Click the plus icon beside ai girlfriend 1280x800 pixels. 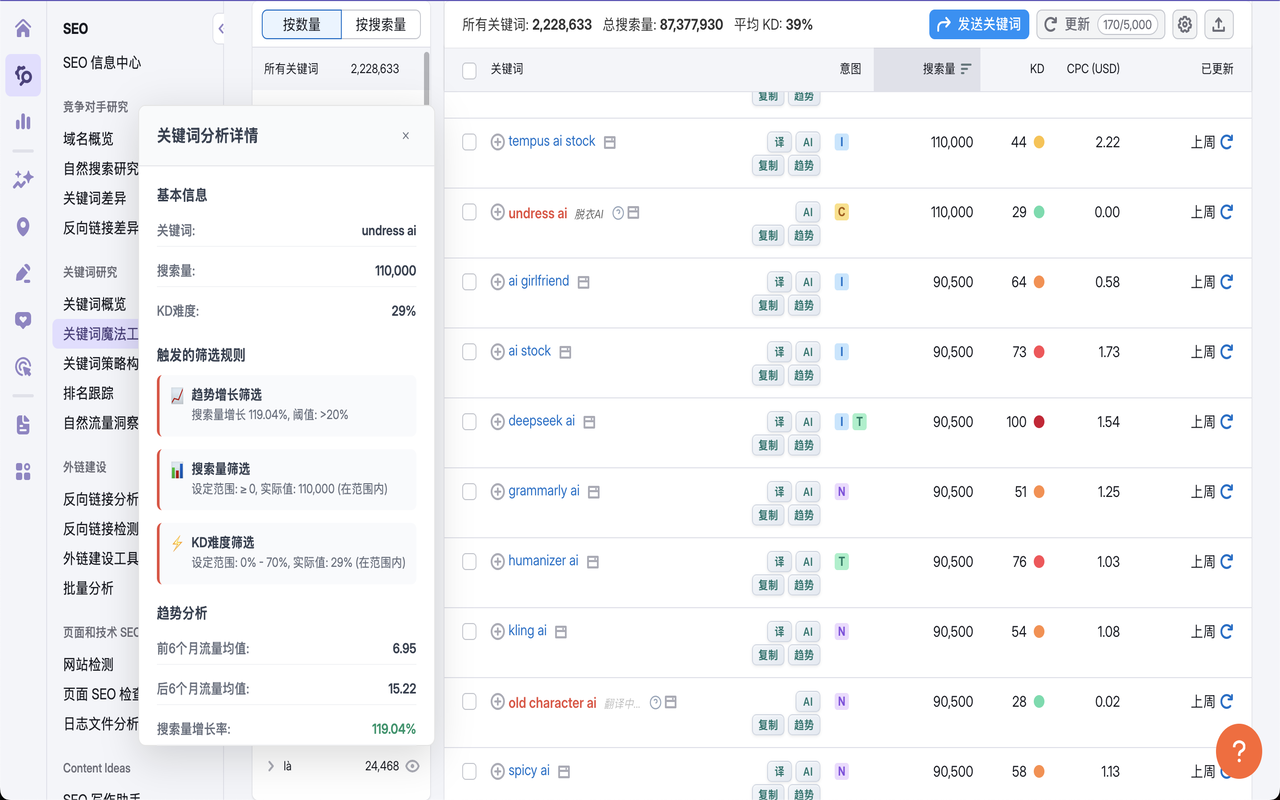coord(497,282)
